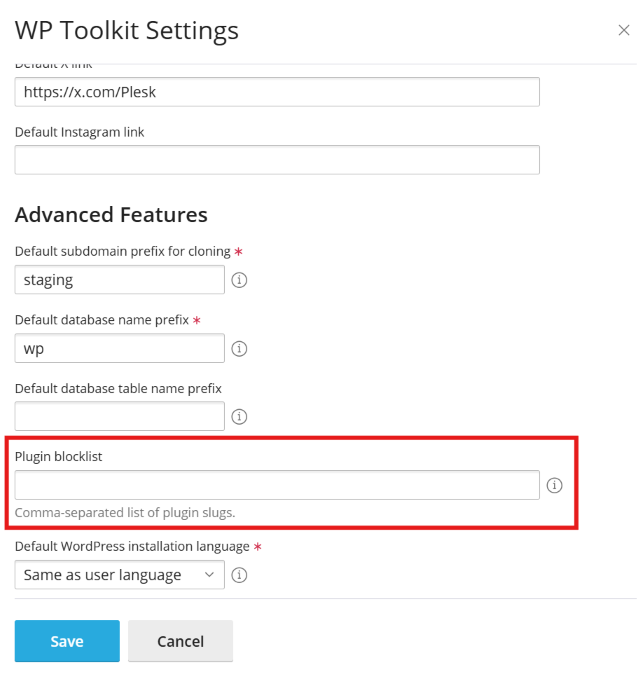Expand the Default WordPress installation language dropdown
Viewport: 641px width, 677px height.
[x=119, y=575]
